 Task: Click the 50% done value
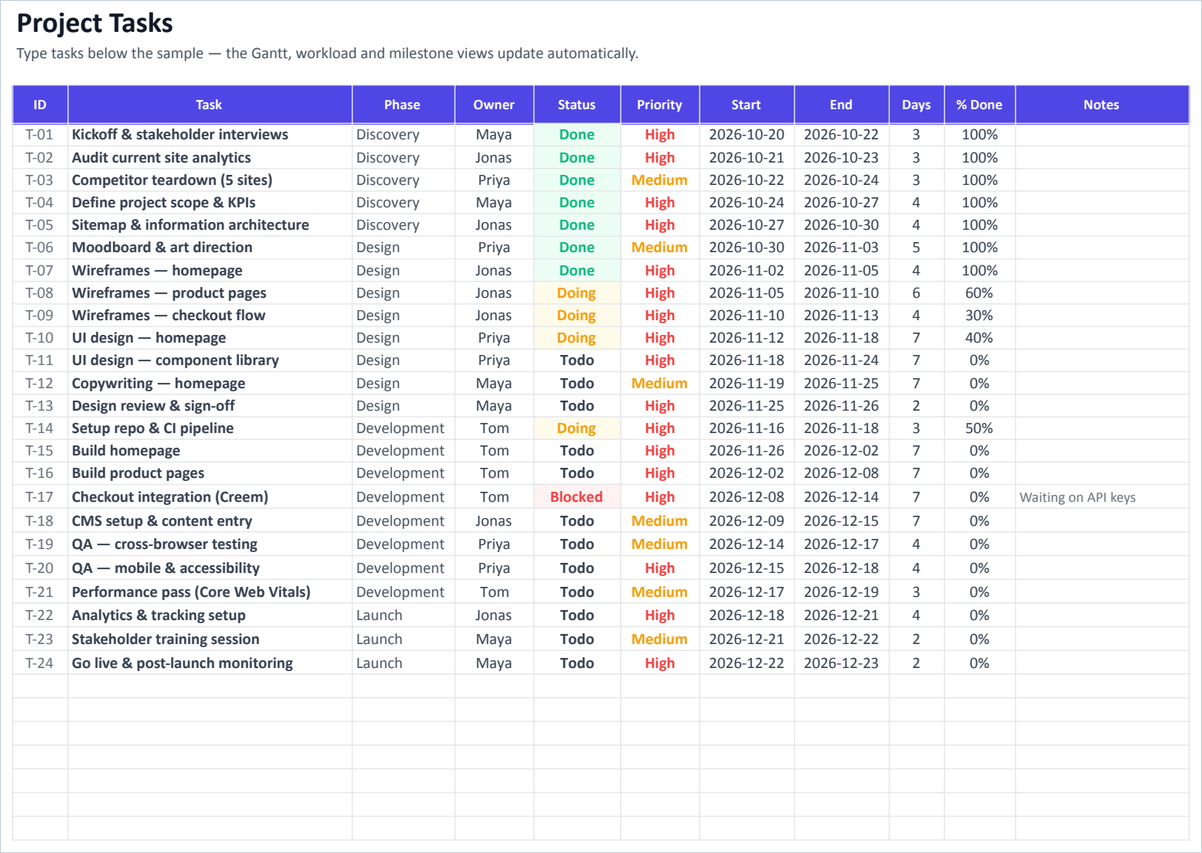pyautogui.click(x=979, y=428)
